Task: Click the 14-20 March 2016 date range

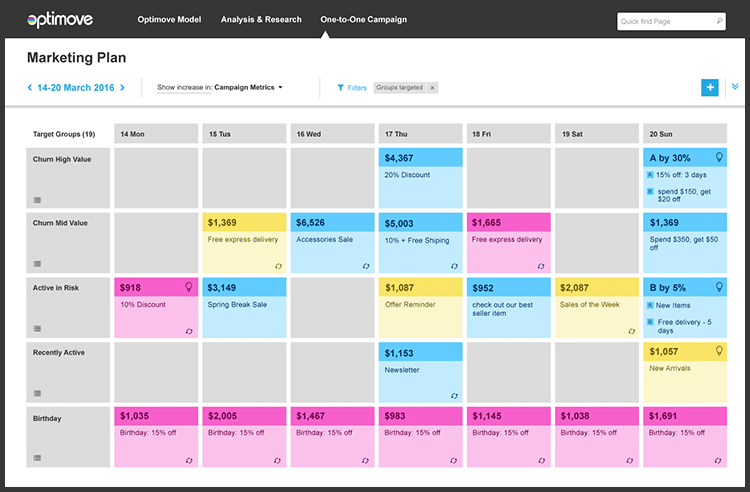Action: pyautogui.click(x=76, y=87)
